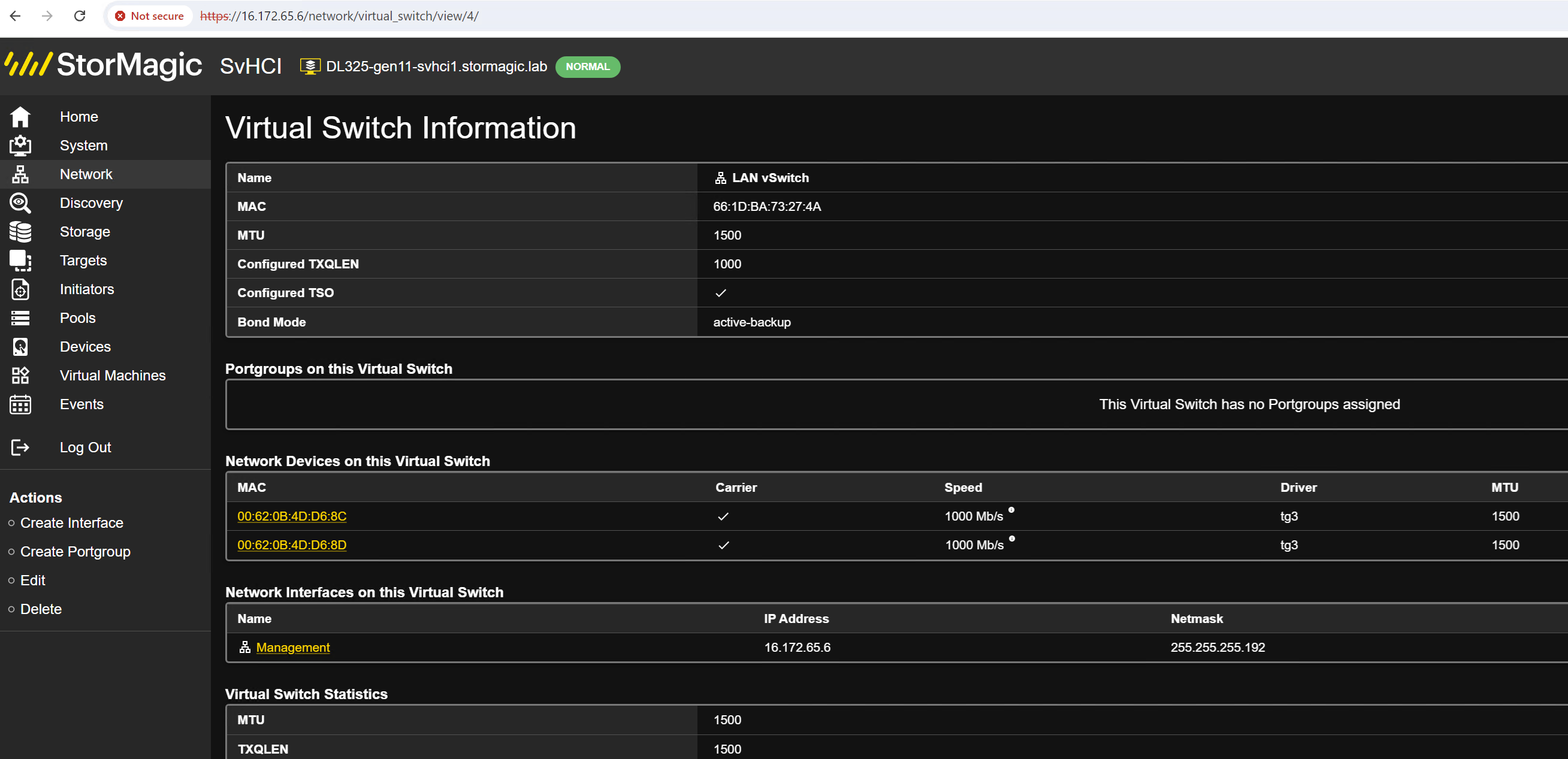Go to the Targets menu item
This screenshot has height=759, width=1568.
coord(83,261)
